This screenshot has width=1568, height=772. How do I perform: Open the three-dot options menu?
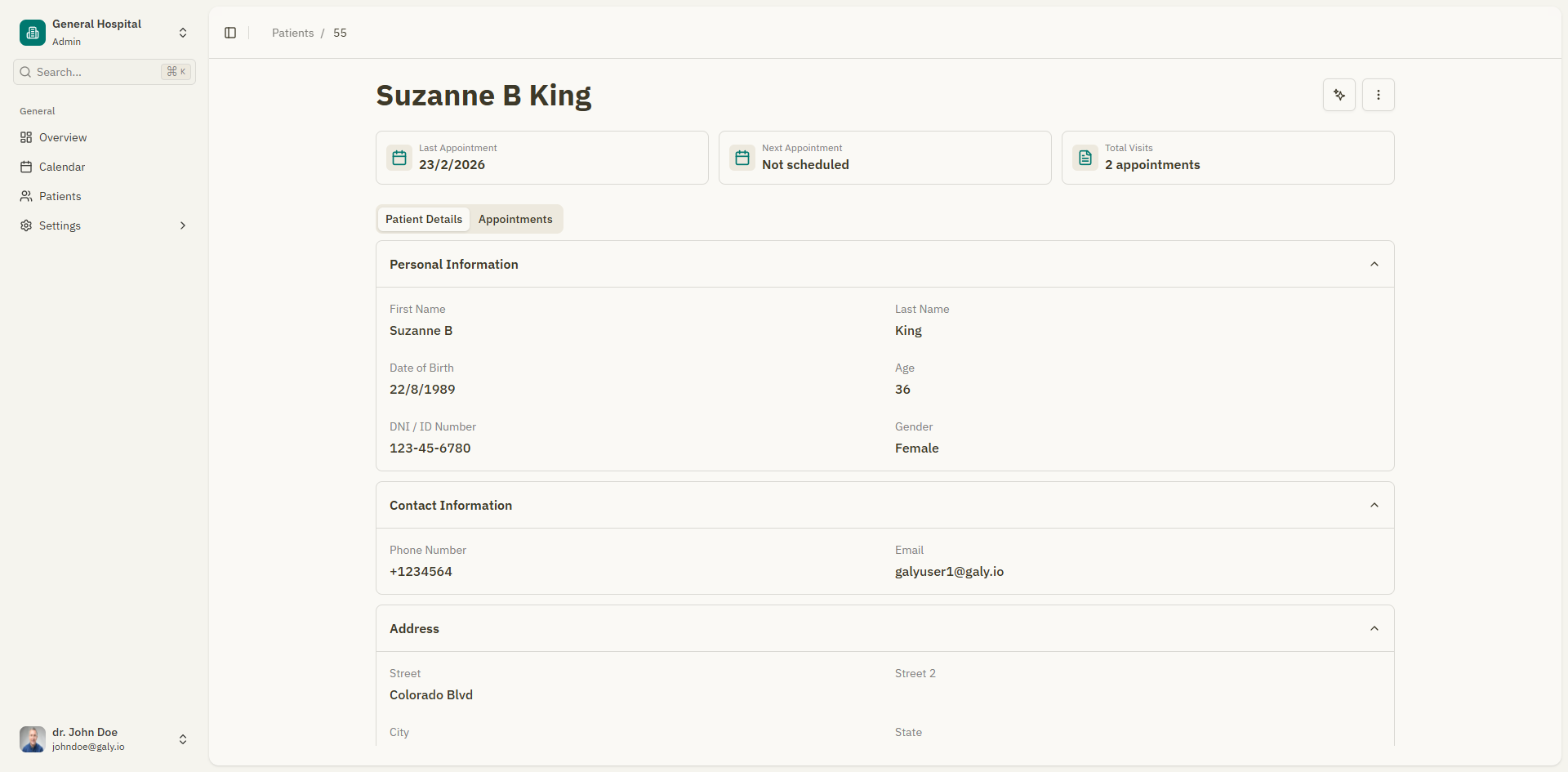coord(1379,94)
